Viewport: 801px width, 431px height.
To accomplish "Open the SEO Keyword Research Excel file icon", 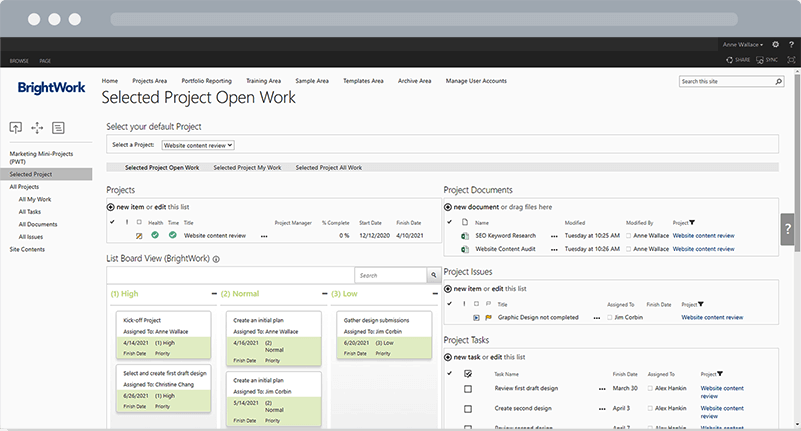I will (x=465, y=235).
